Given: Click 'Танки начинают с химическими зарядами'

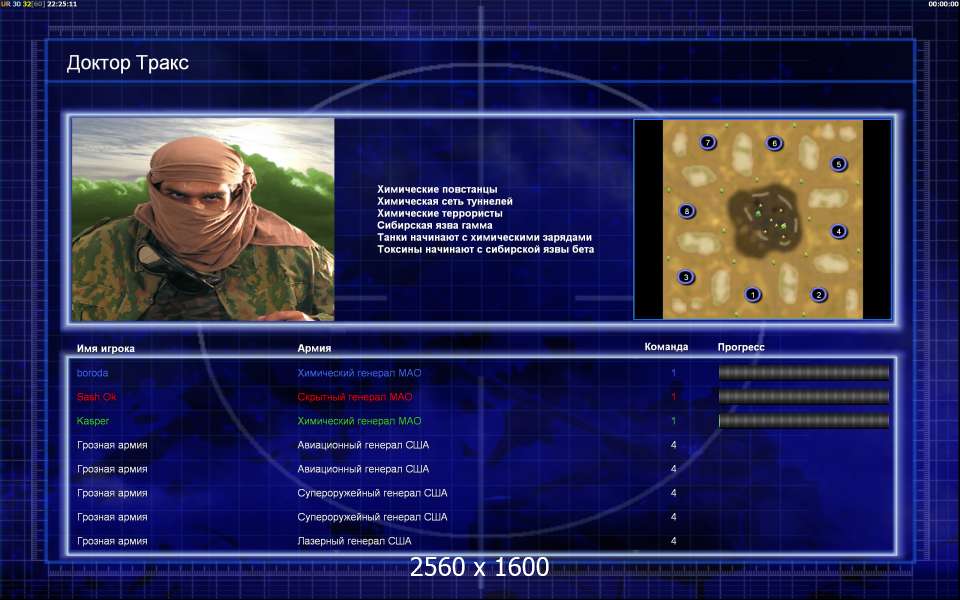Looking at the screenshot, I should pyautogui.click(x=484, y=237).
